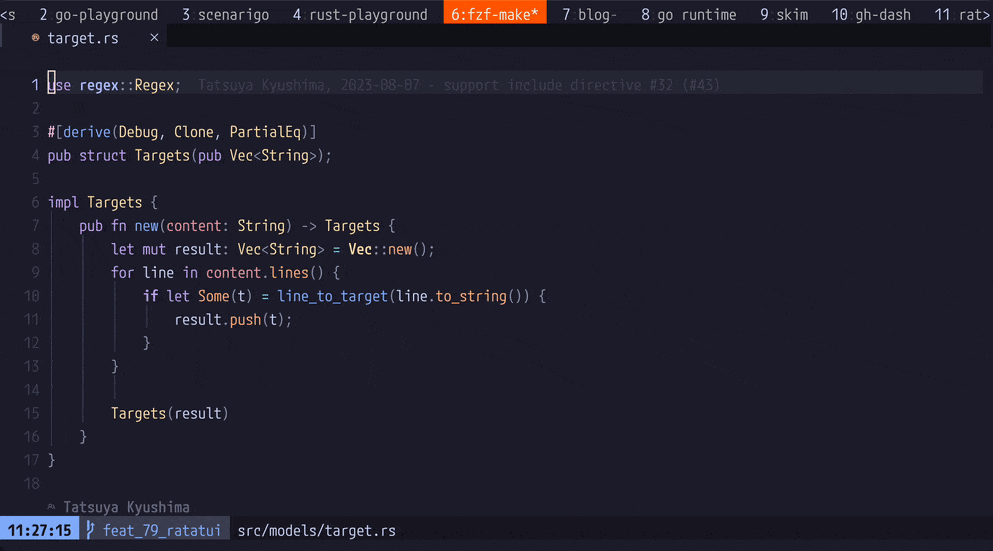Place cursor on line number 7
993x551 pixels.
(x=35, y=226)
